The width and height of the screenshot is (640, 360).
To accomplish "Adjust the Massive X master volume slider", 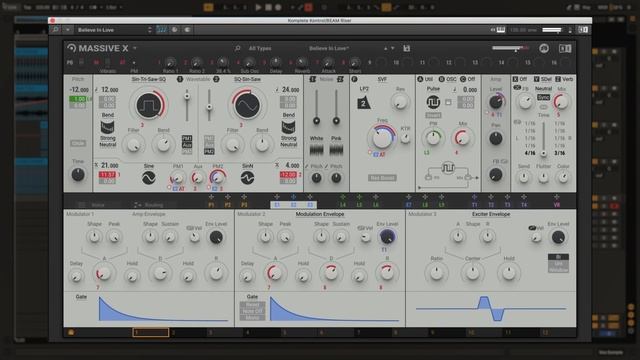I will pos(509,48).
